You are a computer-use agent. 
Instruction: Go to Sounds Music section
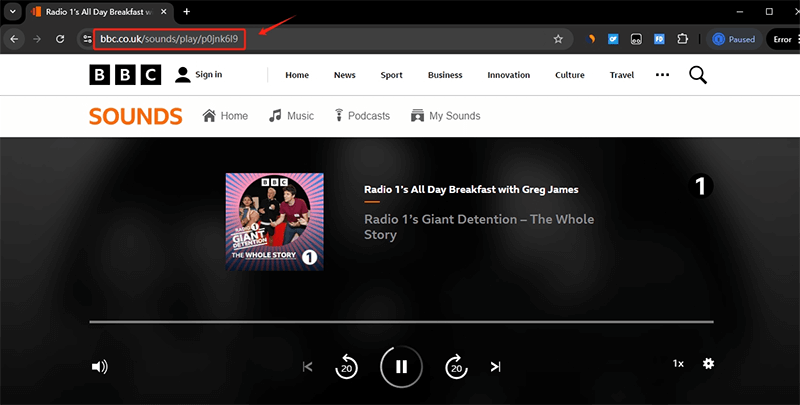[x=291, y=116]
